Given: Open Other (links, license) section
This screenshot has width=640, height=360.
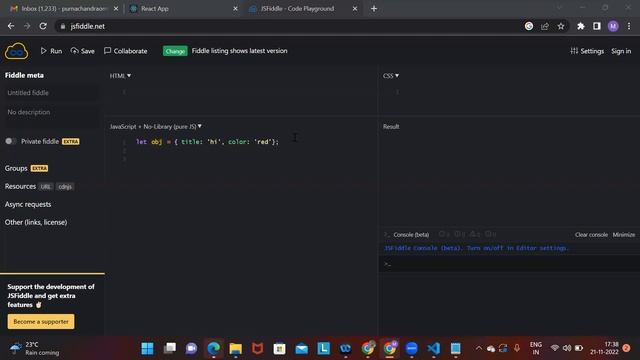Looking at the screenshot, I should [36, 222].
